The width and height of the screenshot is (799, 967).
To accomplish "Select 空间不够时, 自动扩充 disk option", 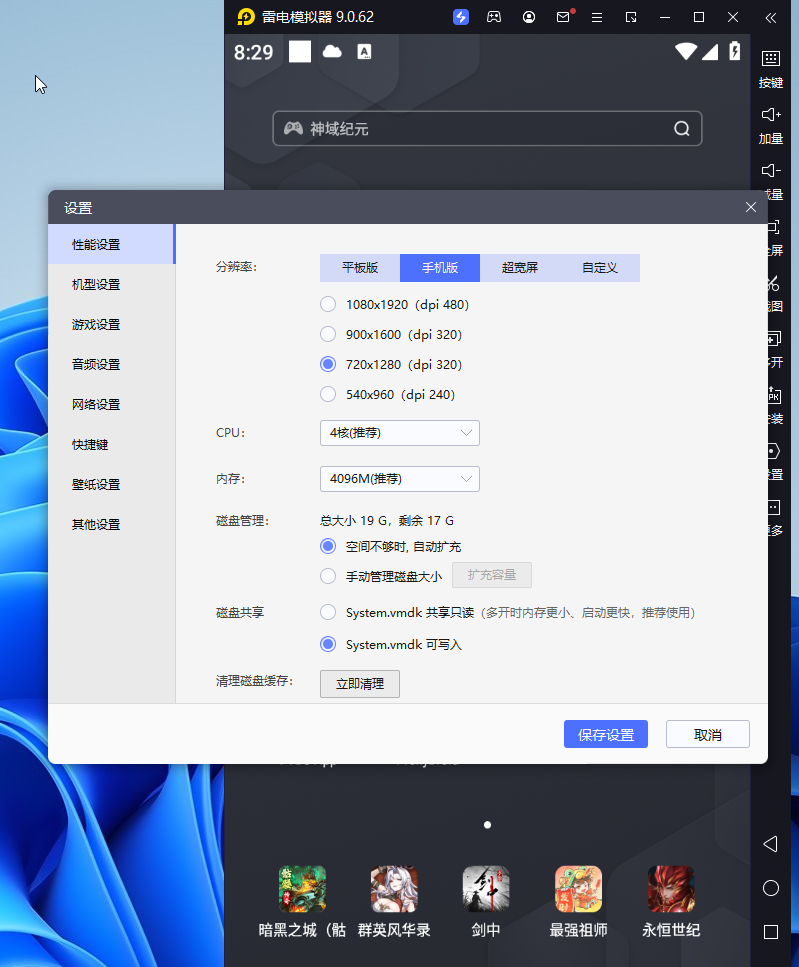I will [x=328, y=546].
